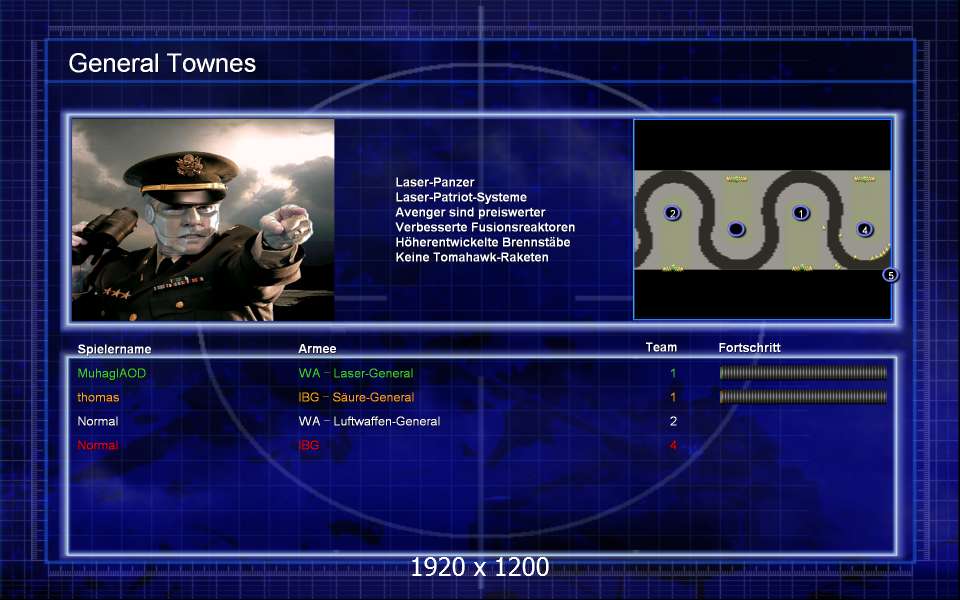This screenshot has width=960, height=600.
Task: Select the red Normal player name
Action: point(97,445)
